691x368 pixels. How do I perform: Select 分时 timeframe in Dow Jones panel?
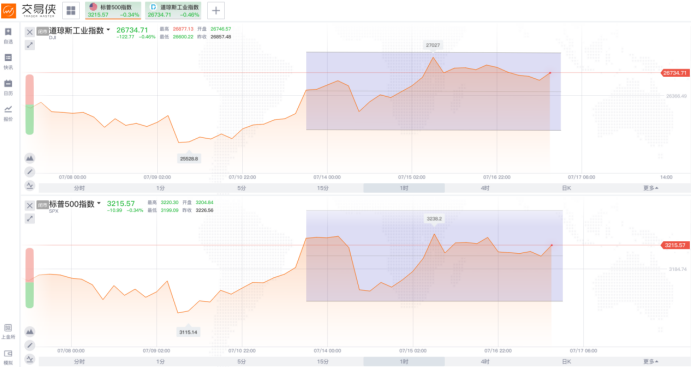pyautogui.click(x=79, y=188)
